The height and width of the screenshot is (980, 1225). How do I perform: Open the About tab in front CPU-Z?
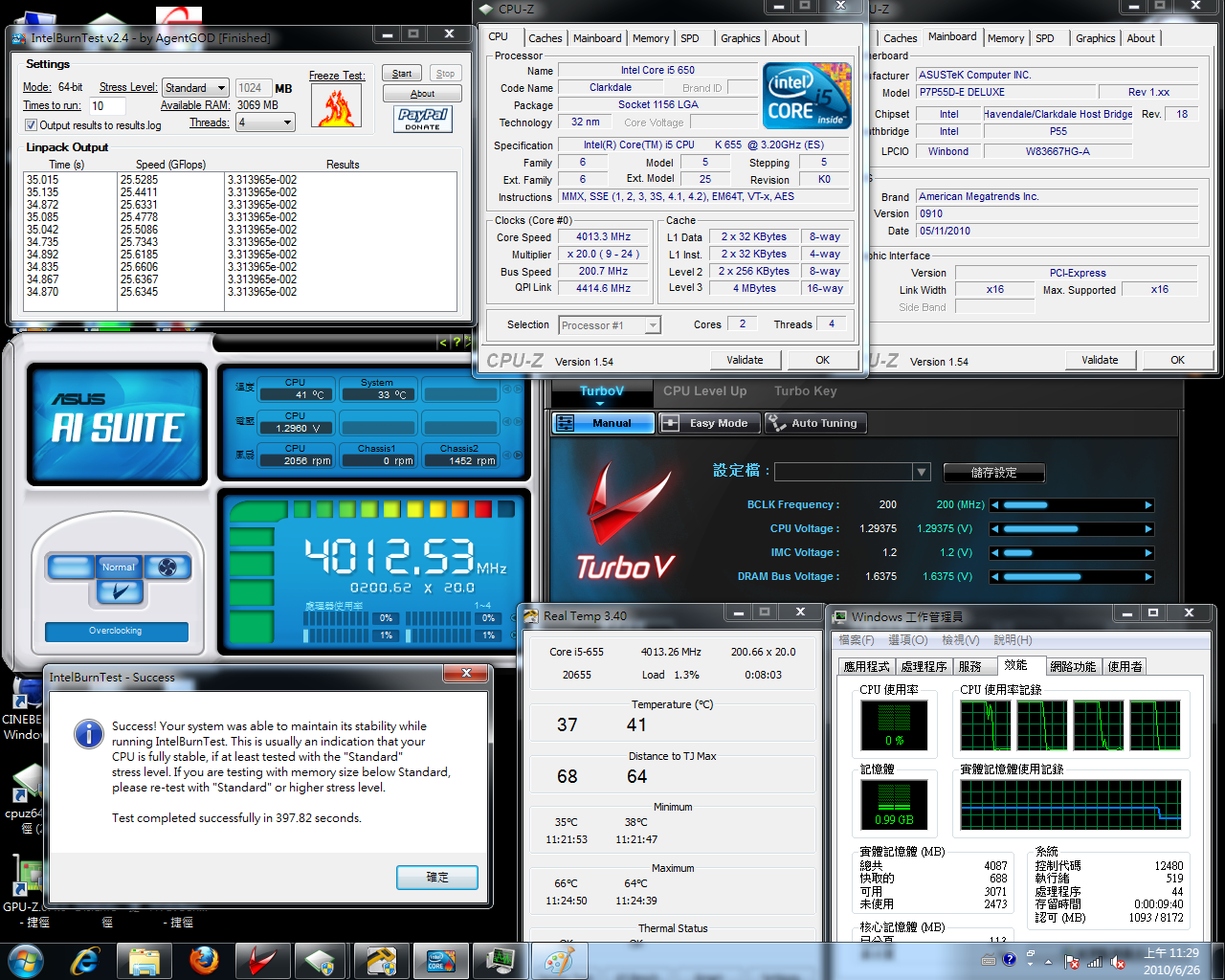click(x=786, y=38)
